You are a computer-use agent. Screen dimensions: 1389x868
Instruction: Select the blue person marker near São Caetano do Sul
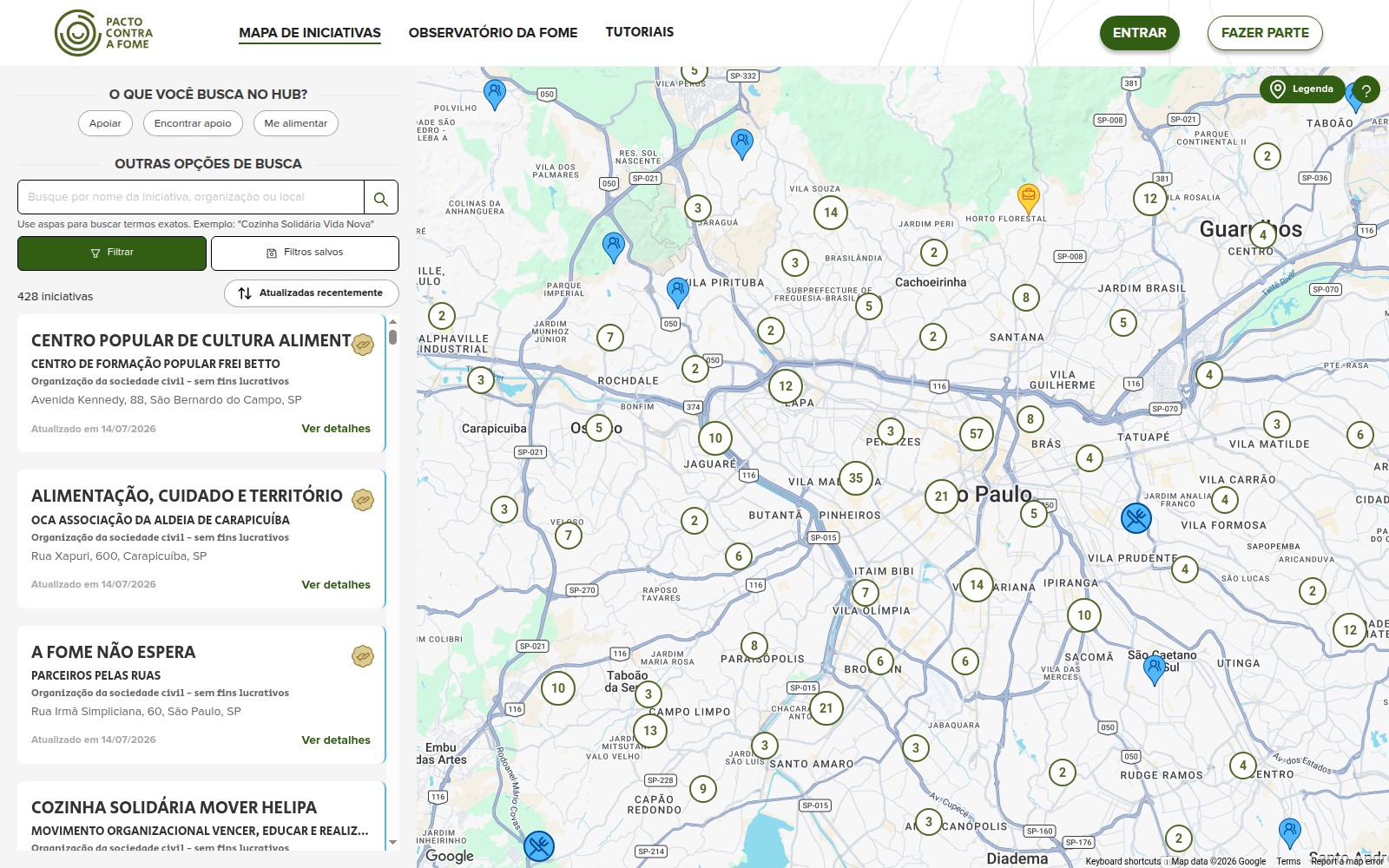(1154, 670)
